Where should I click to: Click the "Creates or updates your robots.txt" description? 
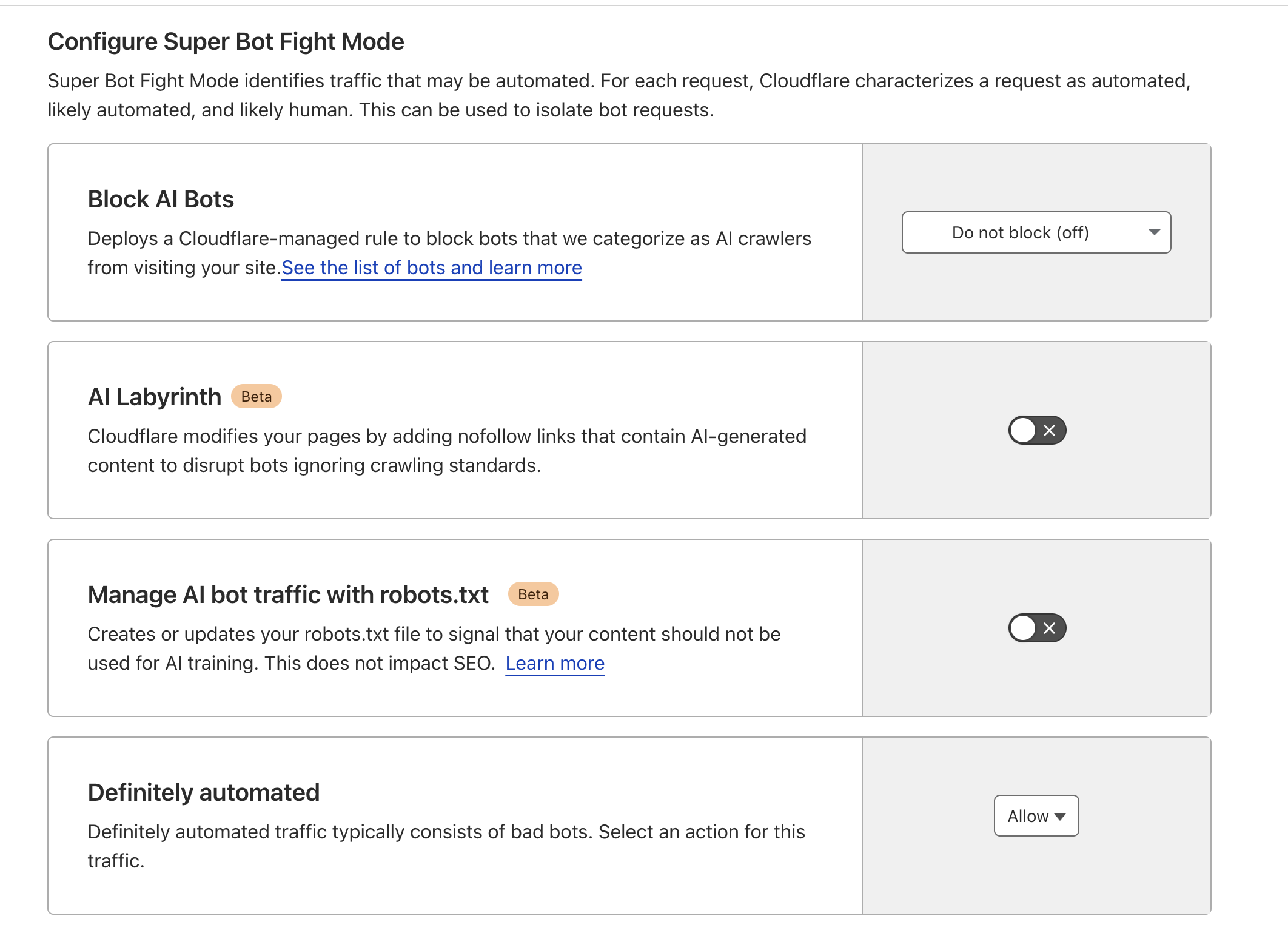pos(434,634)
